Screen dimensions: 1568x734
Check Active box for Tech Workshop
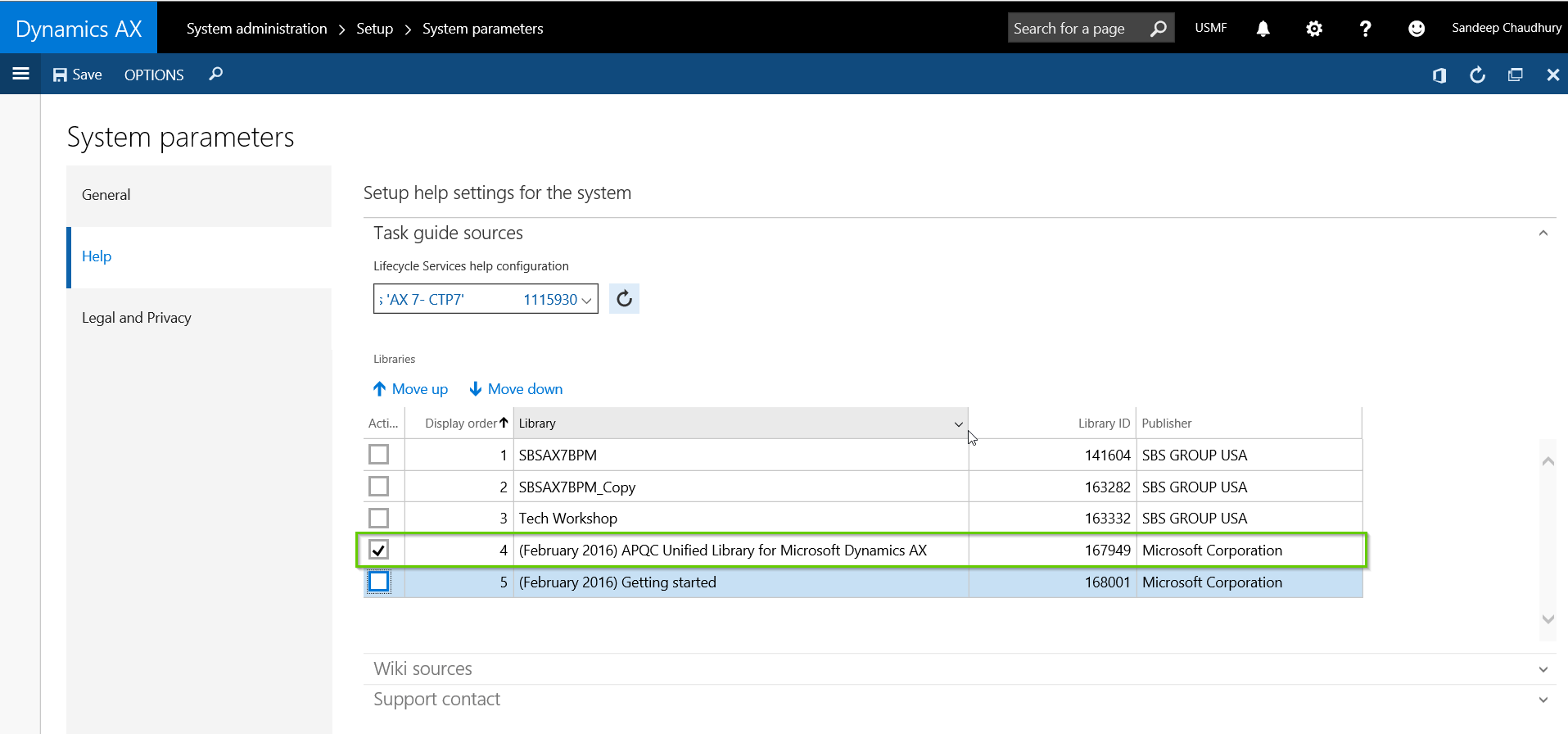(x=378, y=518)
